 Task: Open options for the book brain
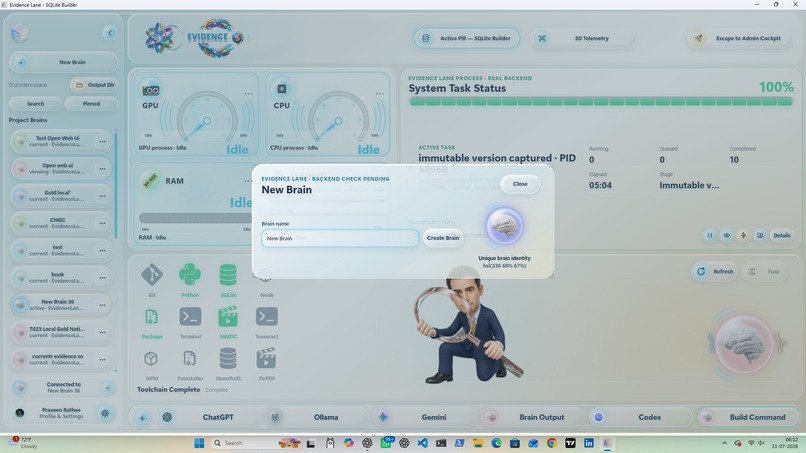point(102,278)
